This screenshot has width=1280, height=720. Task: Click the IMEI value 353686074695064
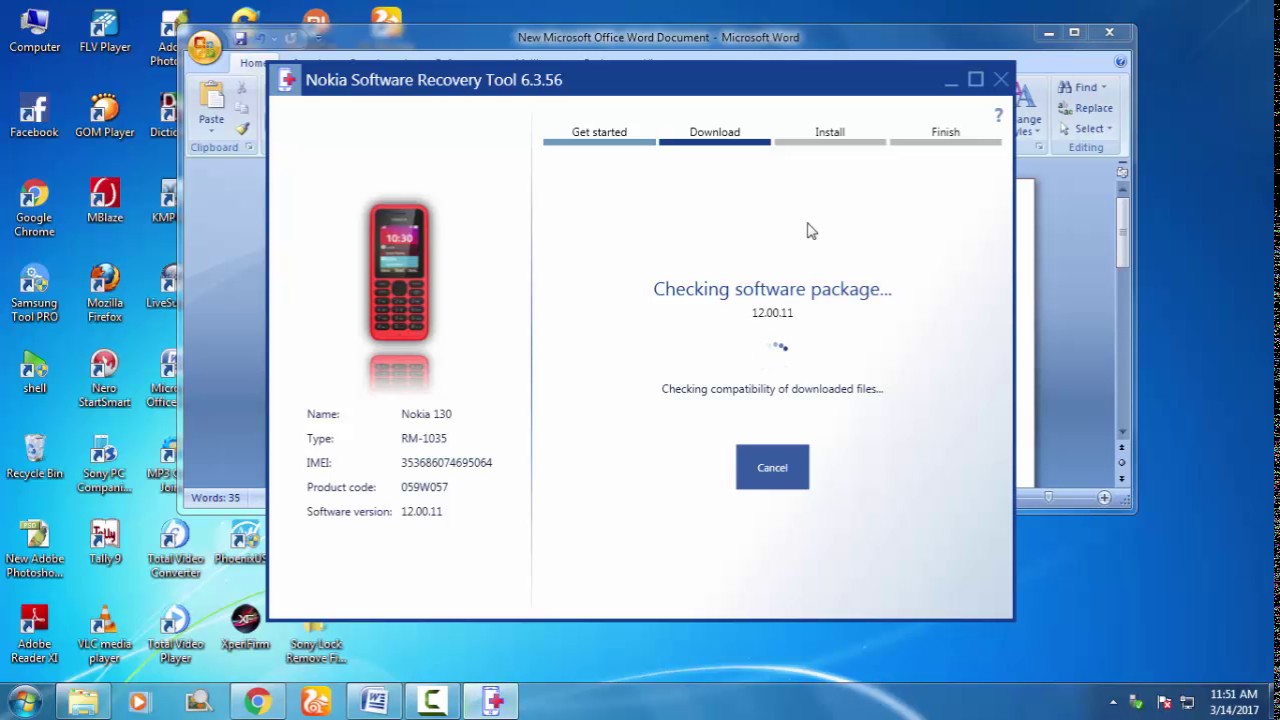coord(446,463)
